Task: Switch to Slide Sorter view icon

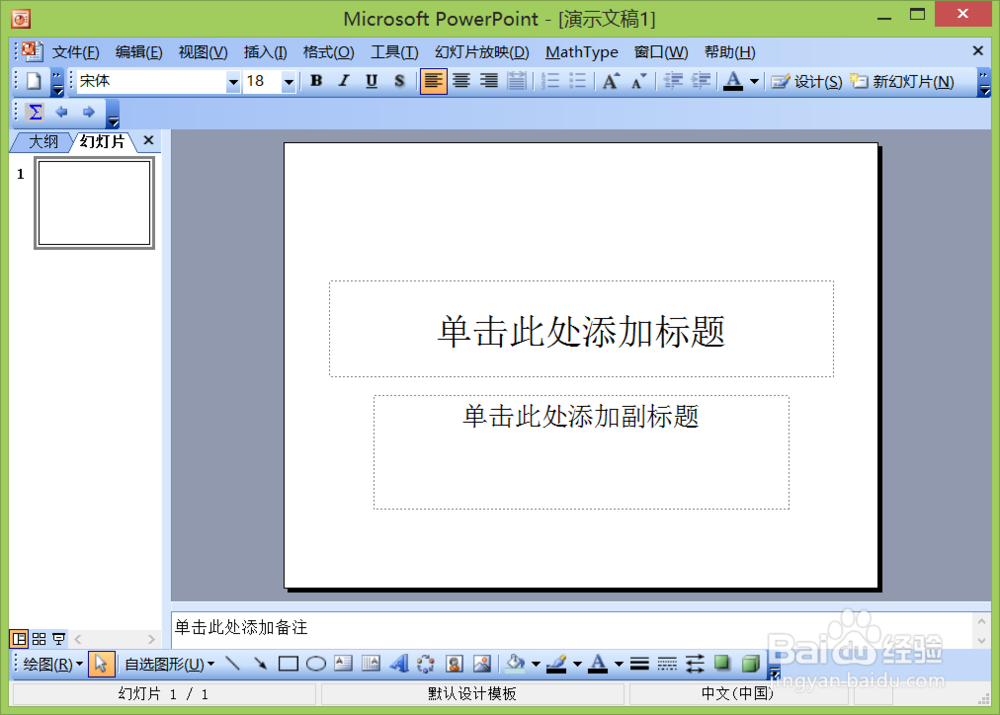Action: (39, 638)
